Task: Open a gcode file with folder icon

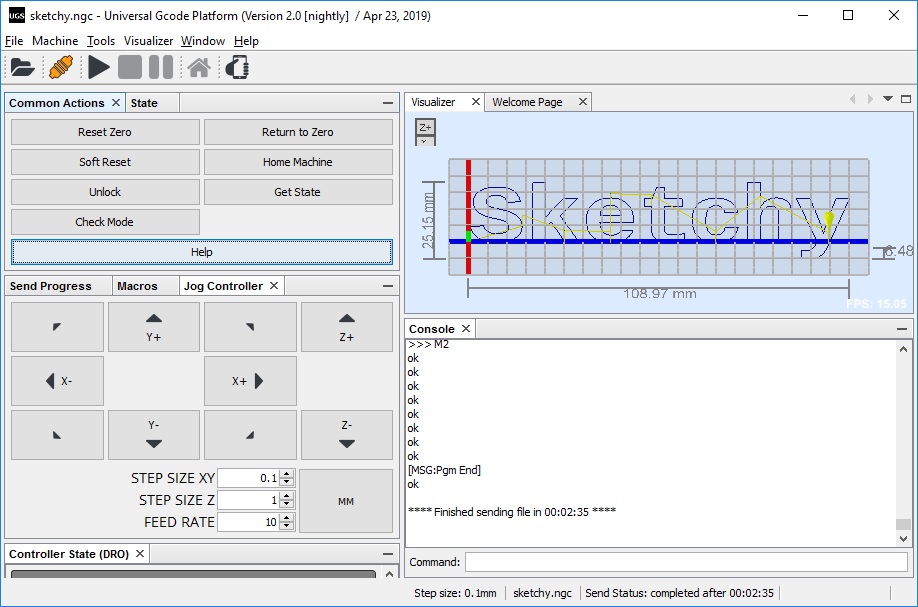Action: coord(22,67)
